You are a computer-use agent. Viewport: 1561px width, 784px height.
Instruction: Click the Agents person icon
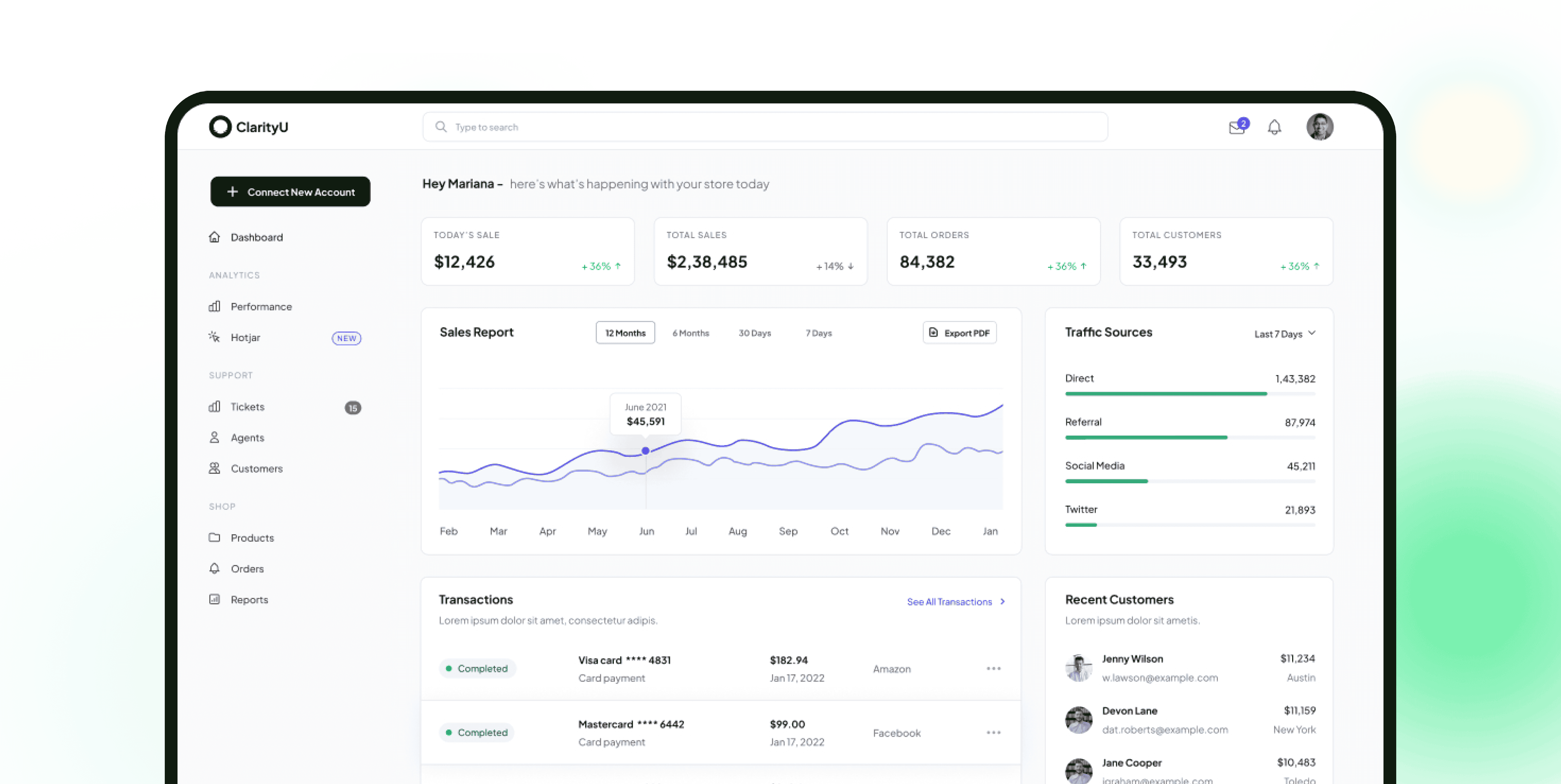pos(215,438)
